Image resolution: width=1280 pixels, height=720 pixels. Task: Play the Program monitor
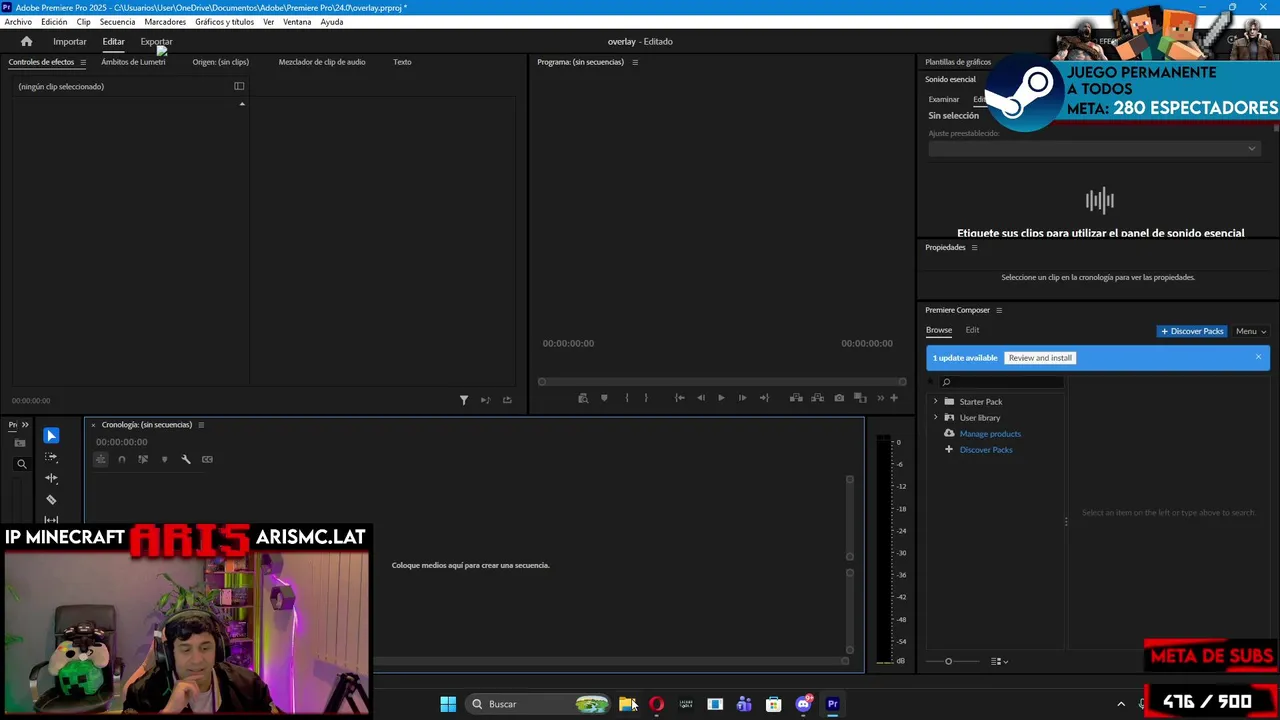[x=721, y=398]
